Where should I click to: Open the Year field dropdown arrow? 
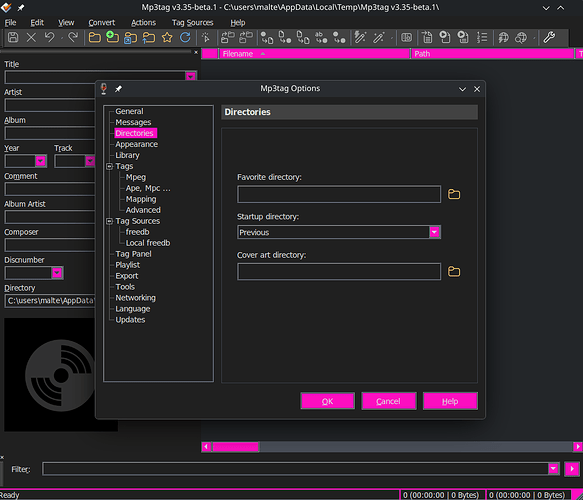(x=41, y=161)
